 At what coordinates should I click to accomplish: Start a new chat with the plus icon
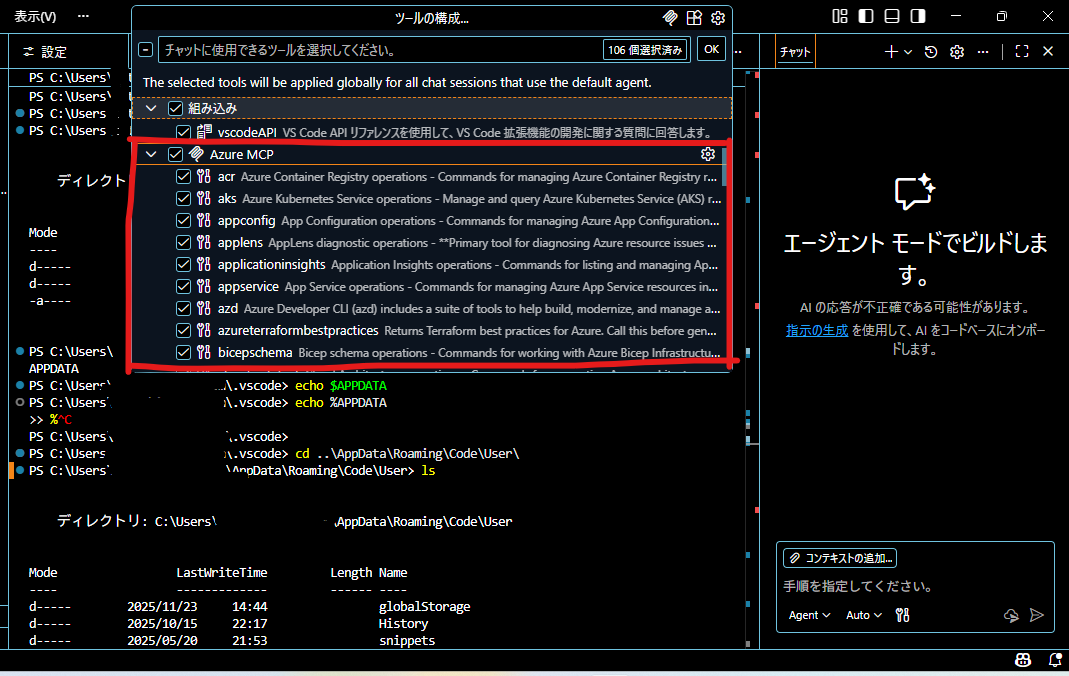coord(891,52)
